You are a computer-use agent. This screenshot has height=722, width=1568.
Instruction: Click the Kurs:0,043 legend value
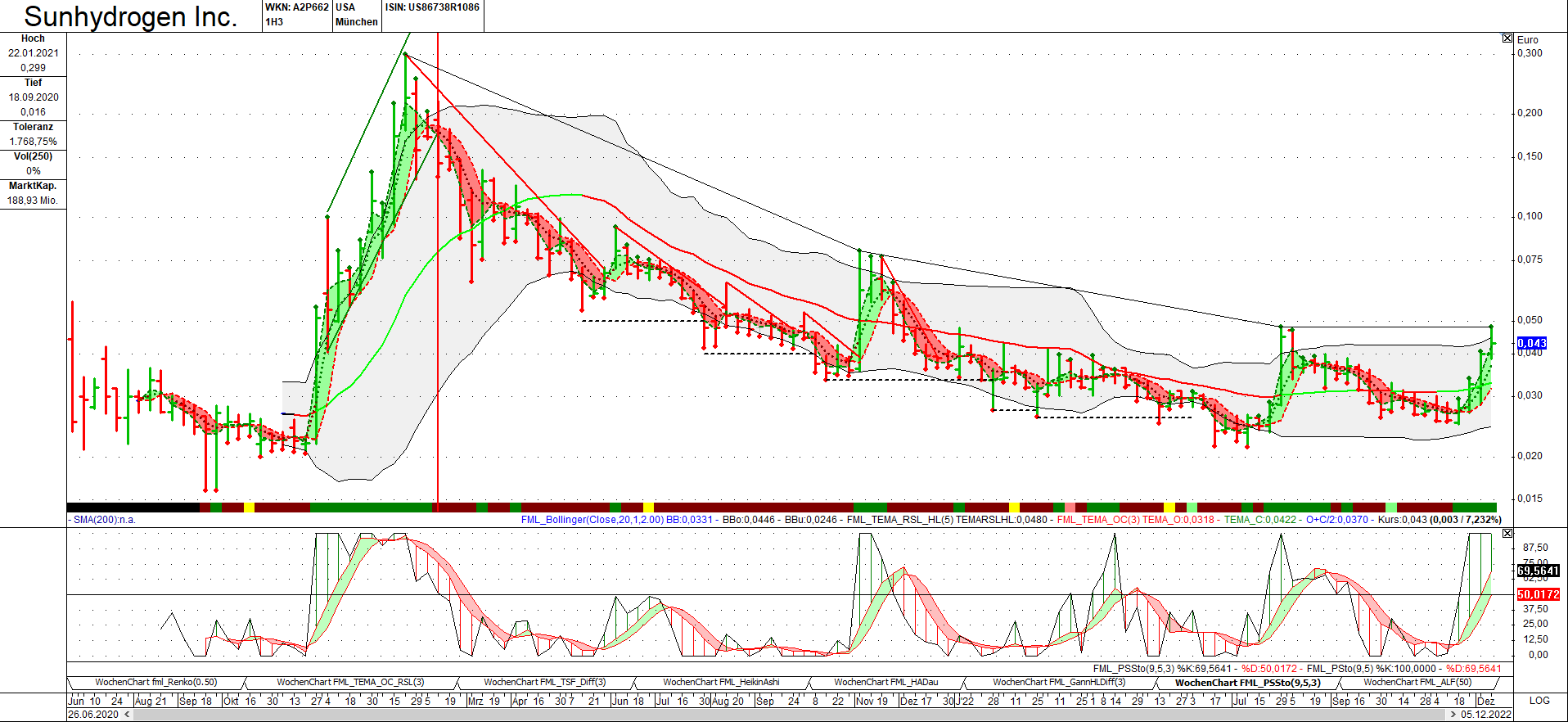click(1403, 520)
